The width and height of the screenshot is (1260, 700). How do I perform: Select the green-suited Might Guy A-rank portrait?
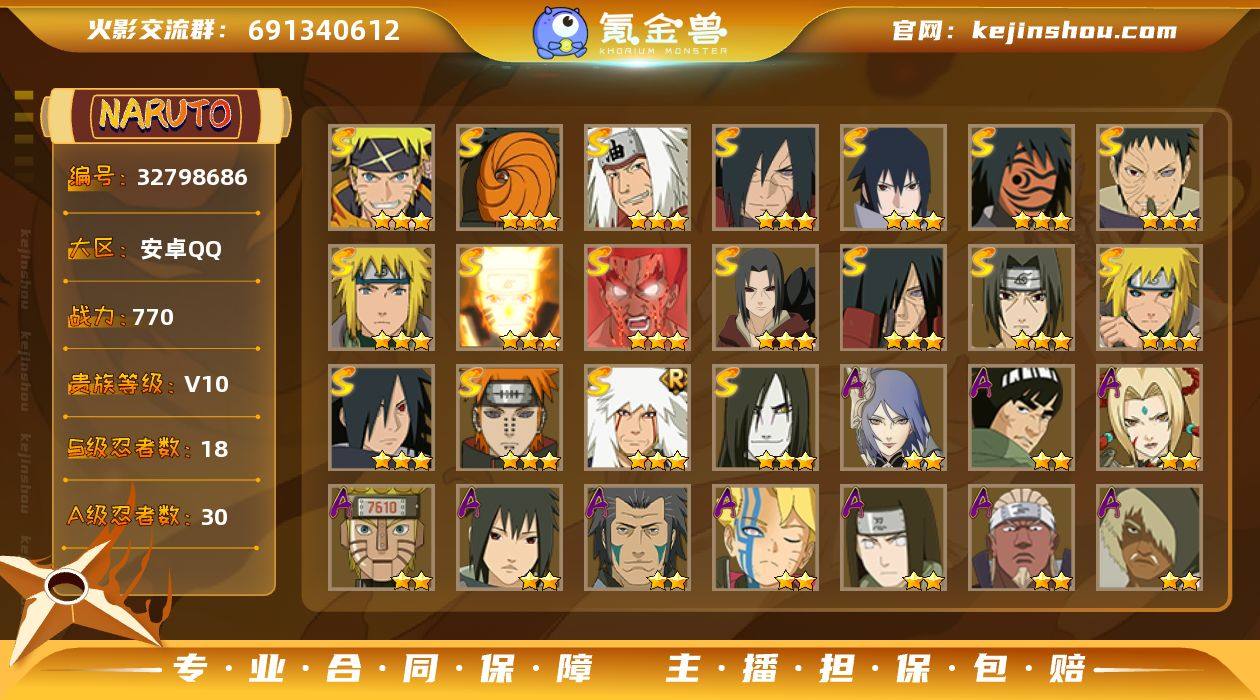[1022, 418]
